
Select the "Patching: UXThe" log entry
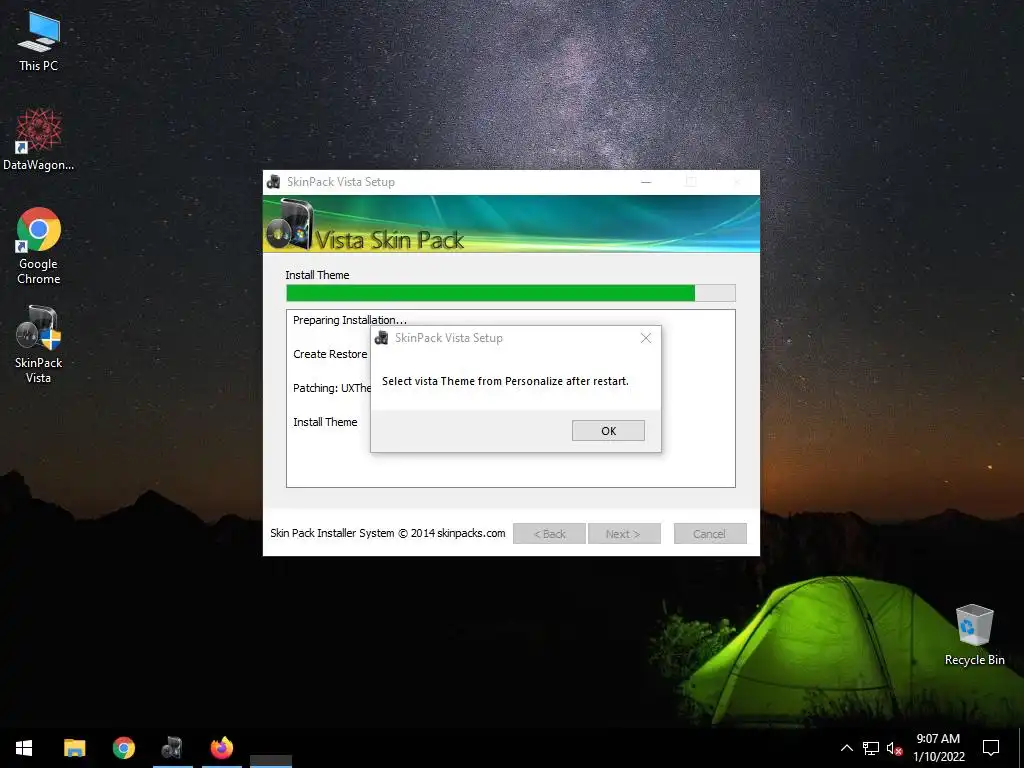(332, 388)
